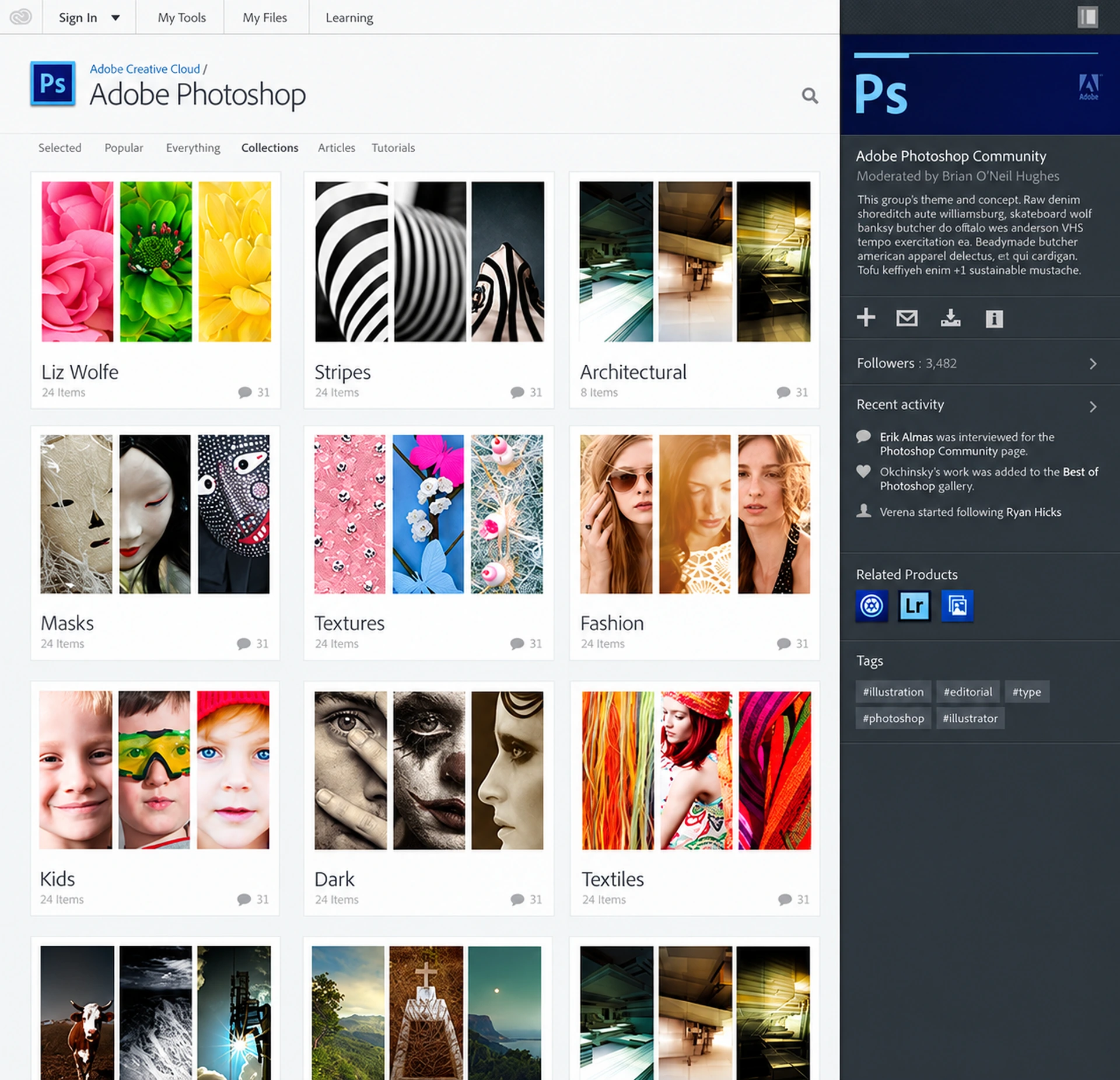Switch to the Selected tab
Screen dimensions: 1120x1080
pos(60,148)
